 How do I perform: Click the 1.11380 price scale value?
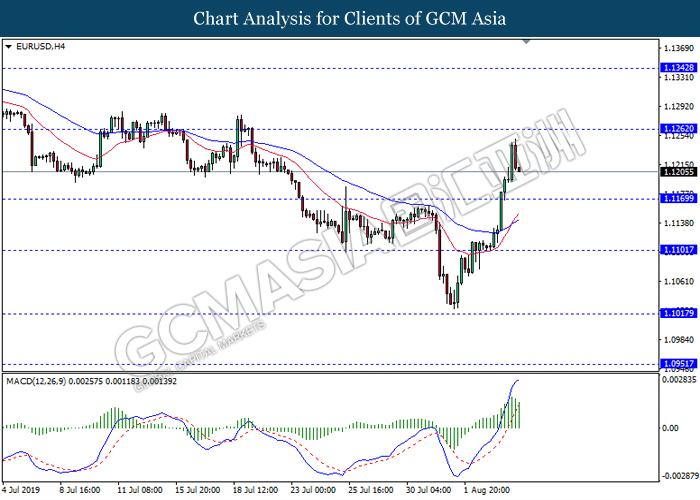(679, 223)
